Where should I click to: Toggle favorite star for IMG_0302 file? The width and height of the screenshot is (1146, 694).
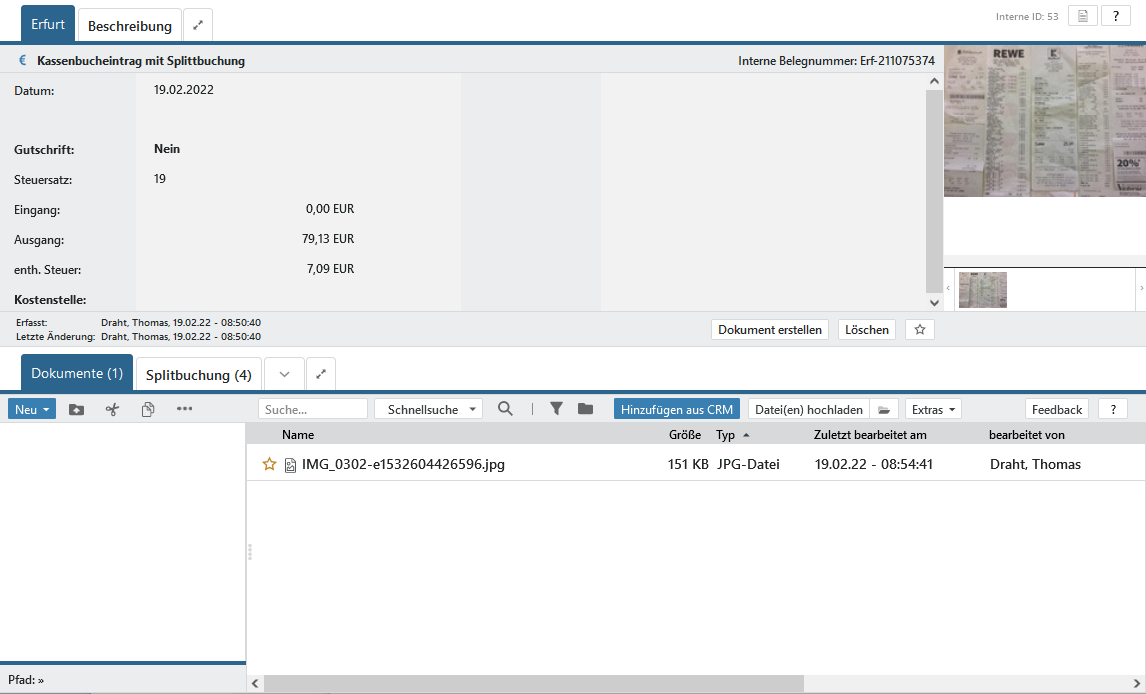(269, 464)
